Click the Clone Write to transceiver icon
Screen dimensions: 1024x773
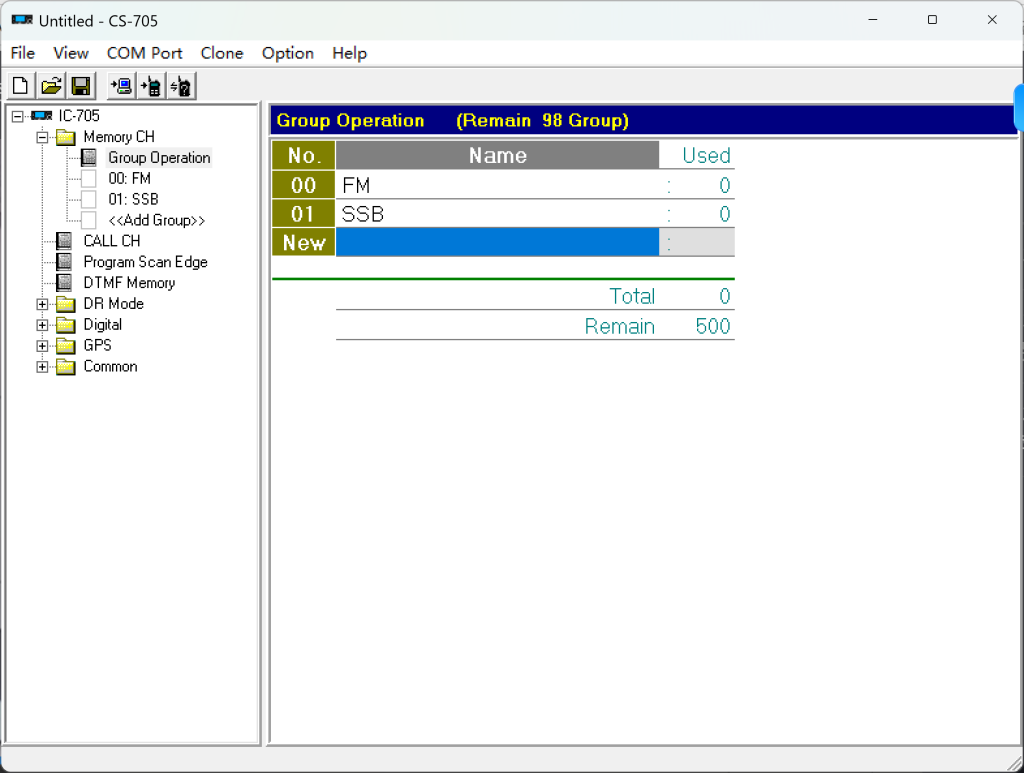click(152, 86)
